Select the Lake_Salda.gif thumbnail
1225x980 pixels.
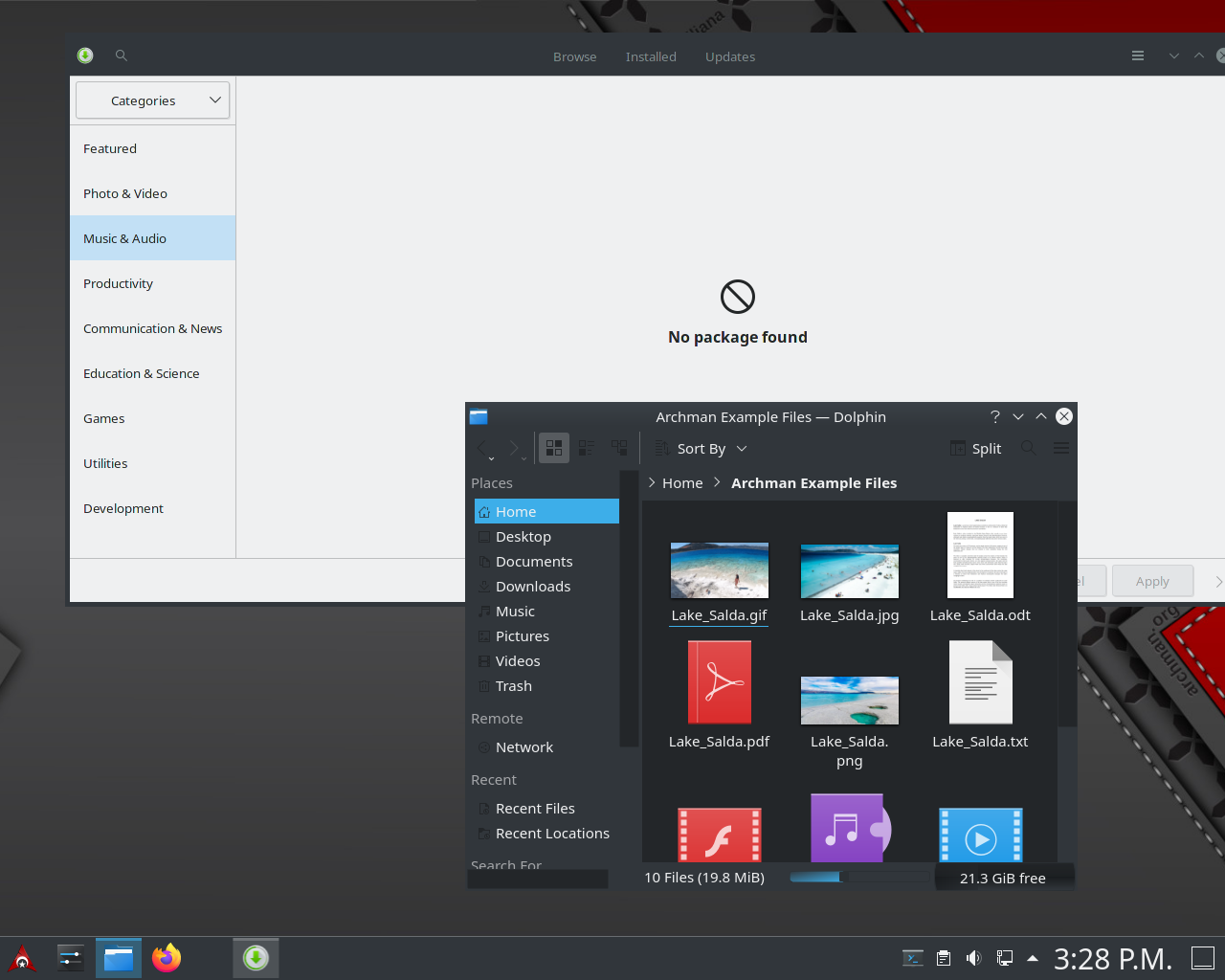pyautogui.click(x=720, y=570)
